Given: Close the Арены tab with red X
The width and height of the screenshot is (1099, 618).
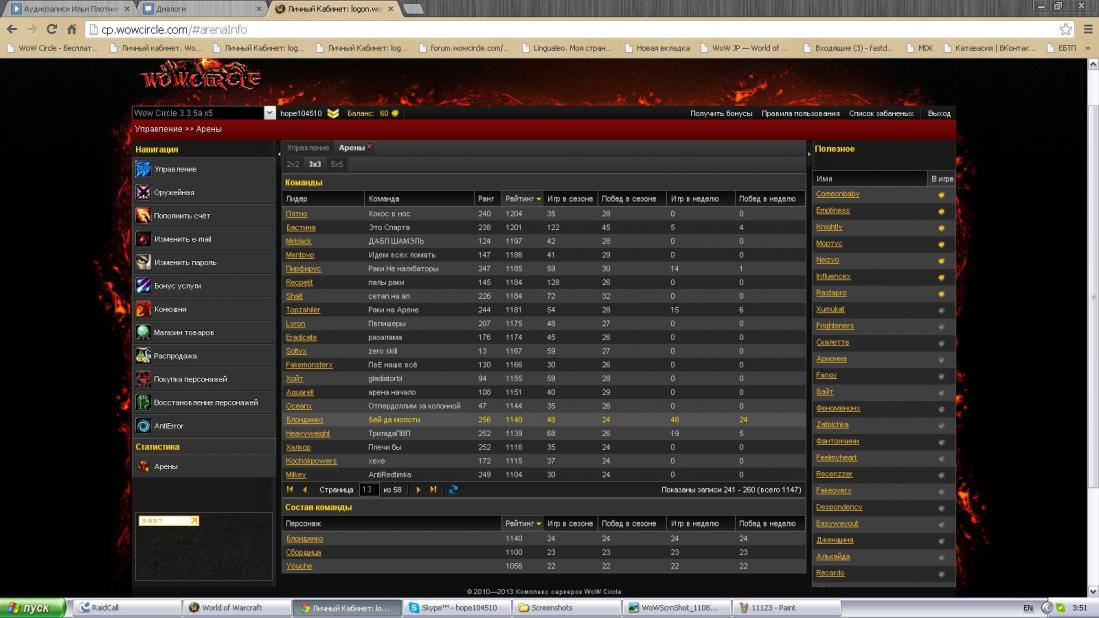Looking at the screenshot, I should (x=369, y=147).
